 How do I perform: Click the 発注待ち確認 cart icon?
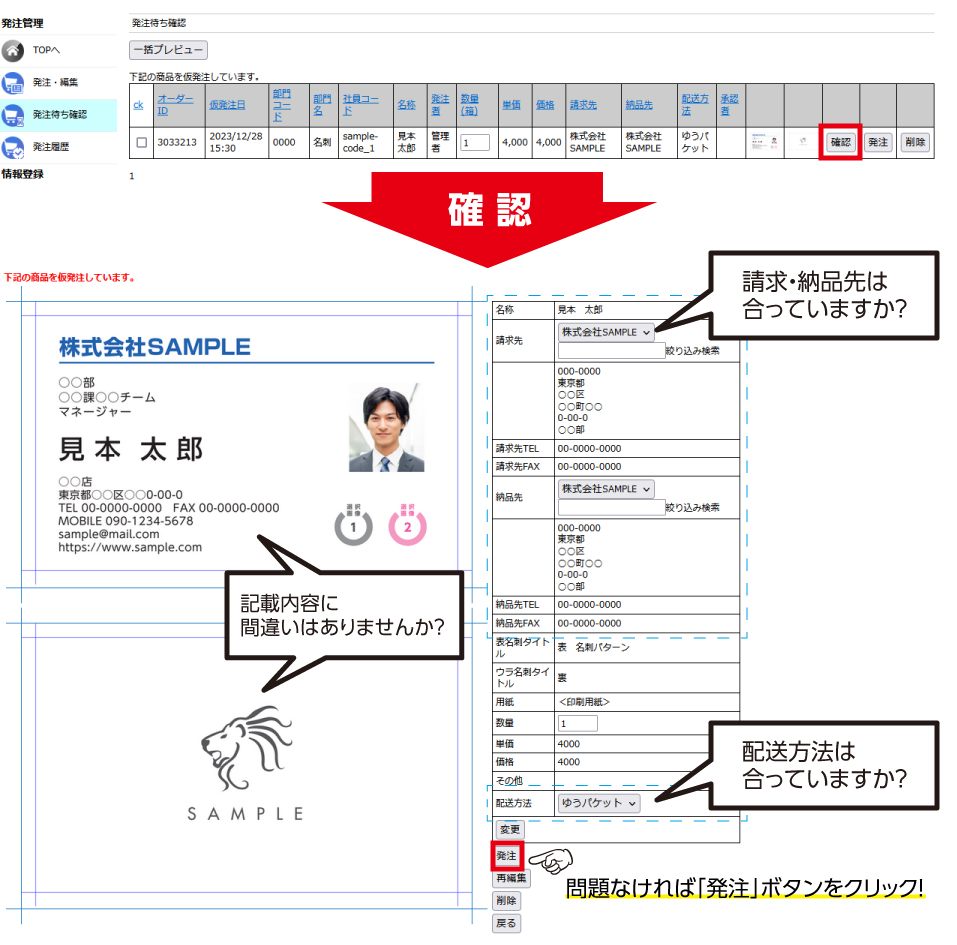[14, 115]
